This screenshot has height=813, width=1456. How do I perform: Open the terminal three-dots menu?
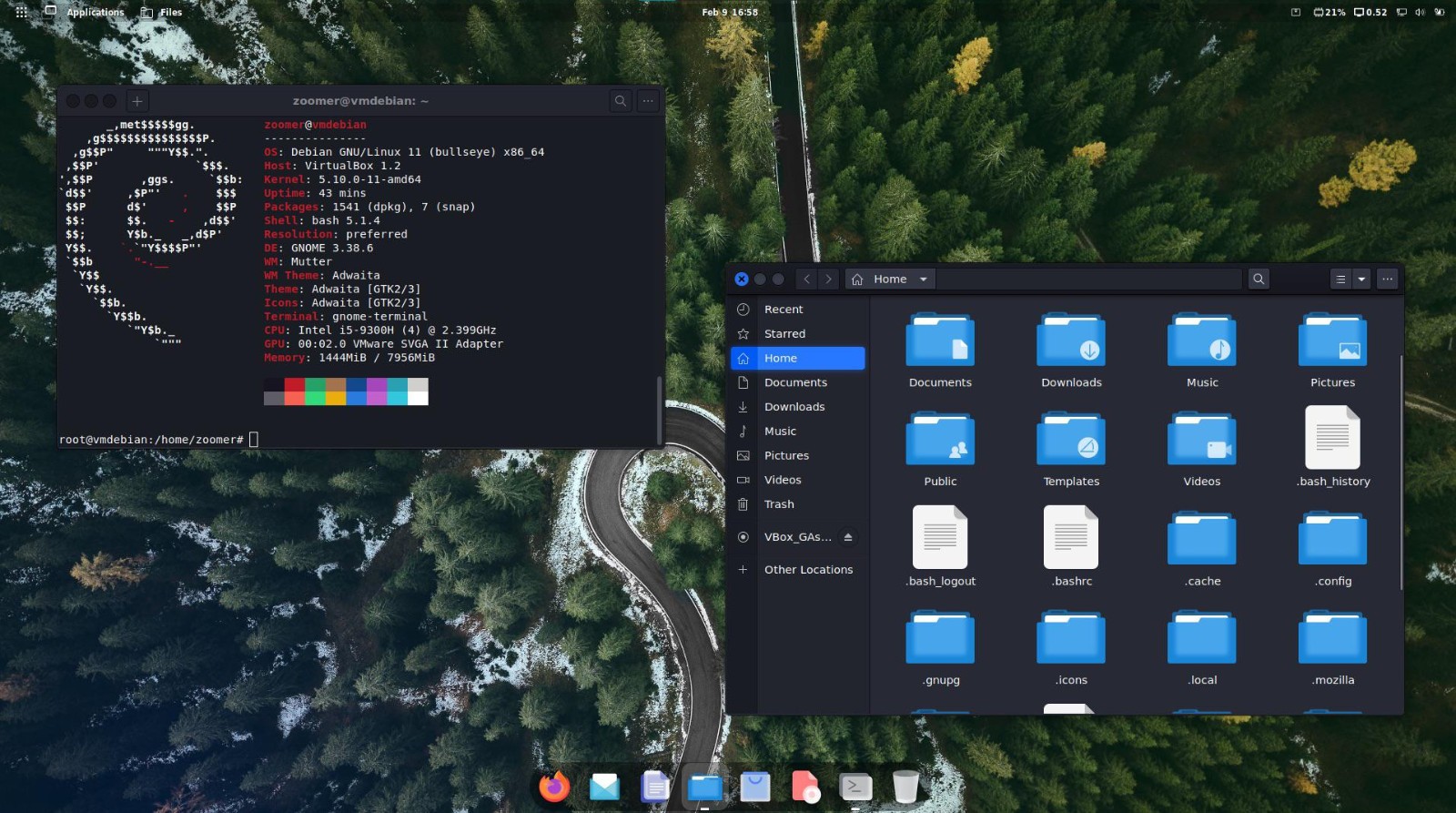(648, 101)
